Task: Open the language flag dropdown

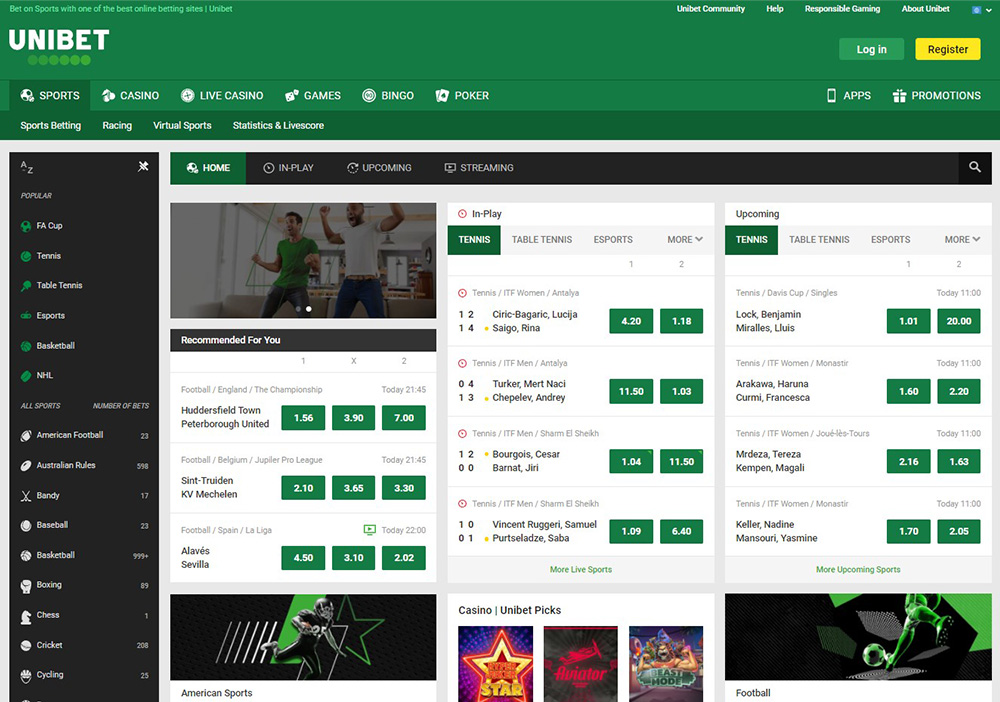Action: (x=981, y=10)
